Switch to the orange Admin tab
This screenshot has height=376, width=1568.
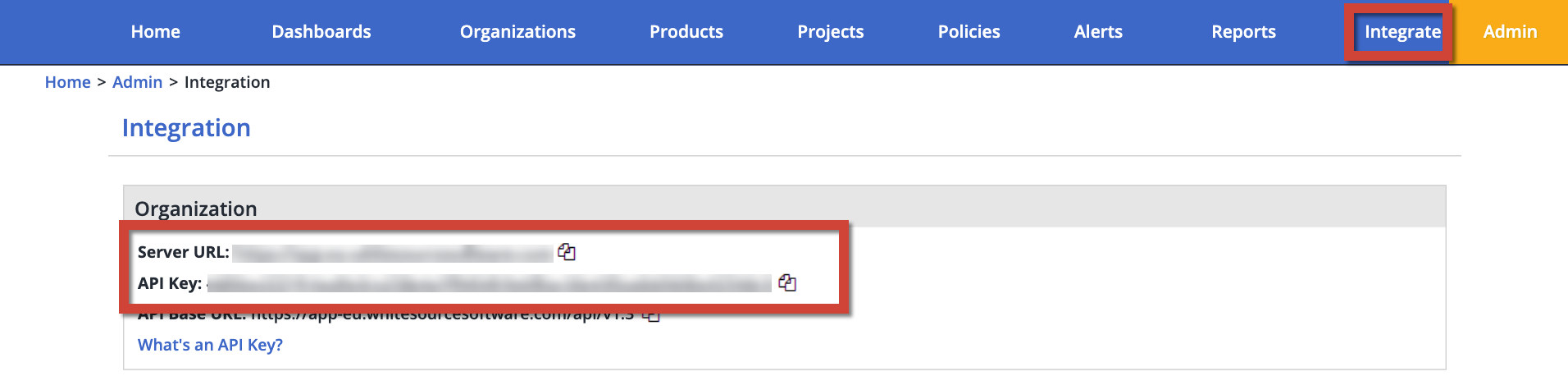[x=1510, y=32]
